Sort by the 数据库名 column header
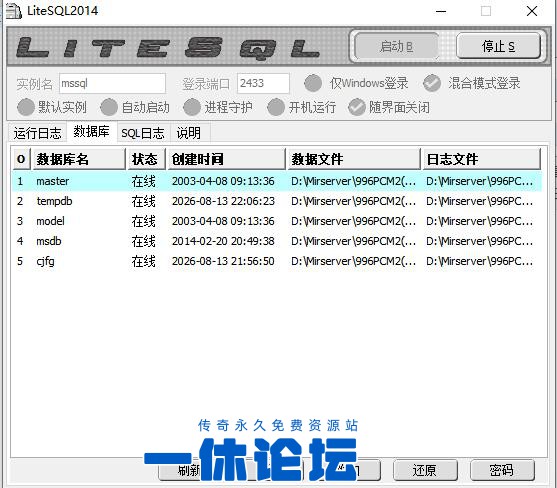 pos(79,159)
